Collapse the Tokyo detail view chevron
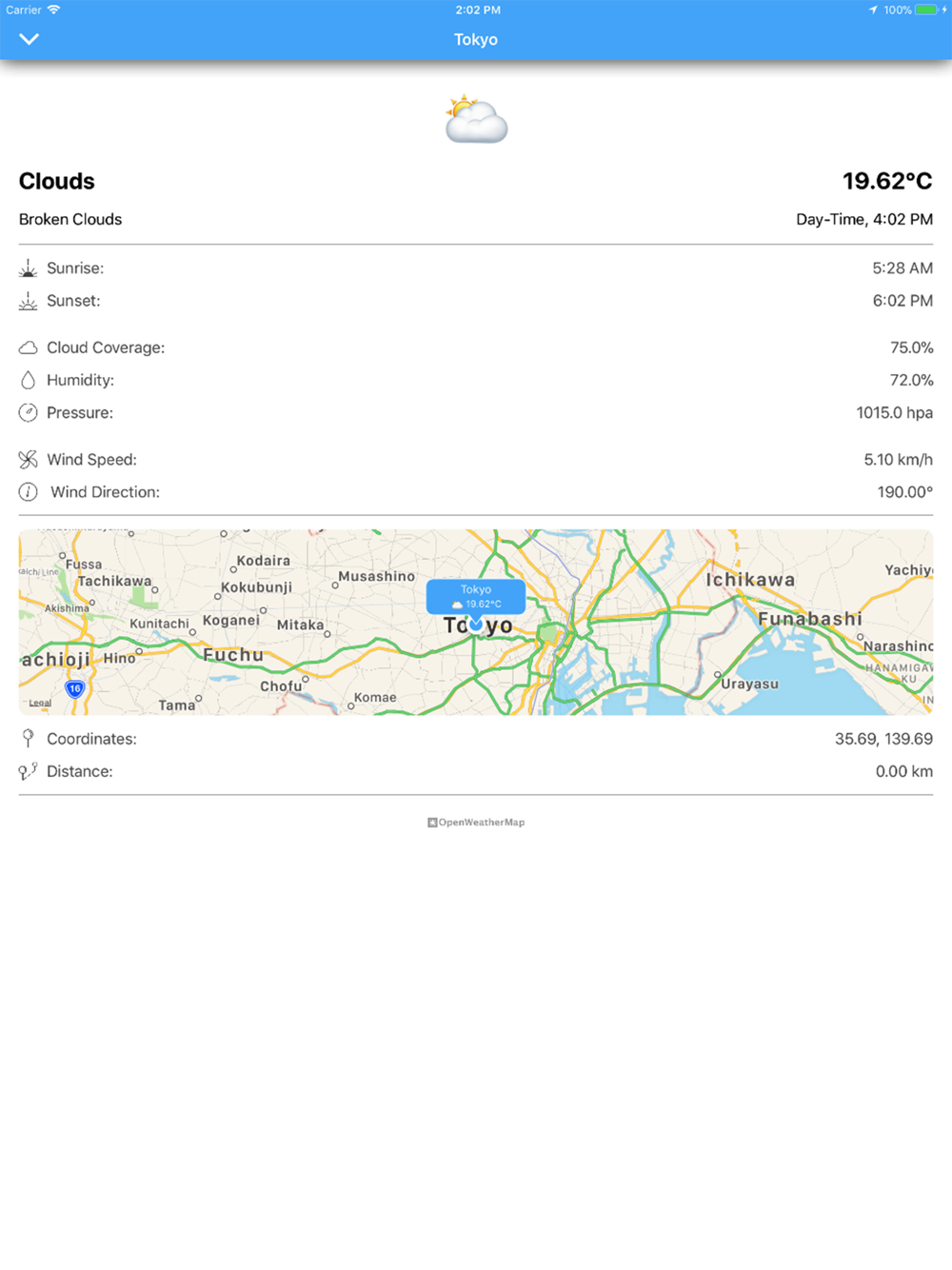 point(30,39)
